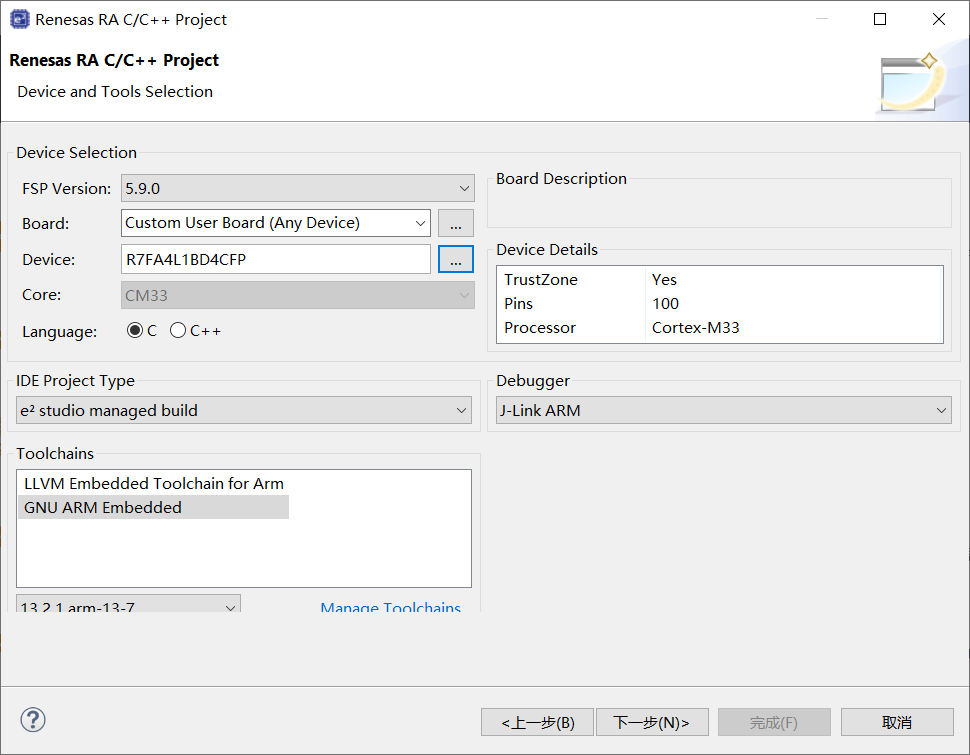Maximize the Renesas RA project window
The image size is (970, 755).
click(880, 19)
